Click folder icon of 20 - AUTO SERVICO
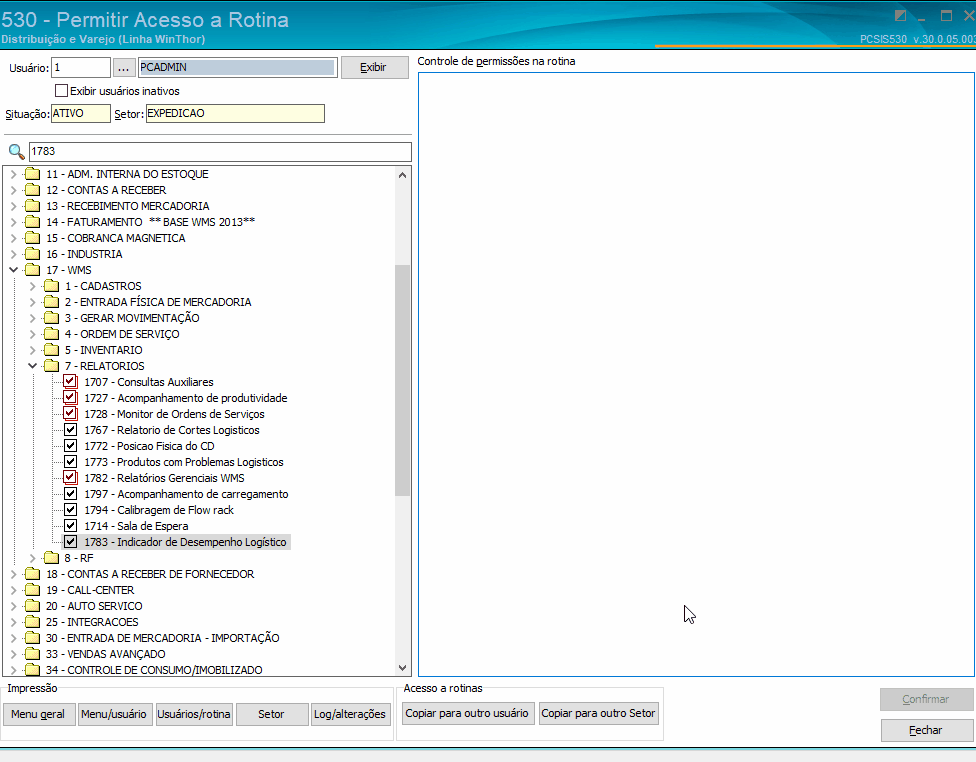Image resolution: width=976 pixels, height=762 pixels. (x=32, y=606)
